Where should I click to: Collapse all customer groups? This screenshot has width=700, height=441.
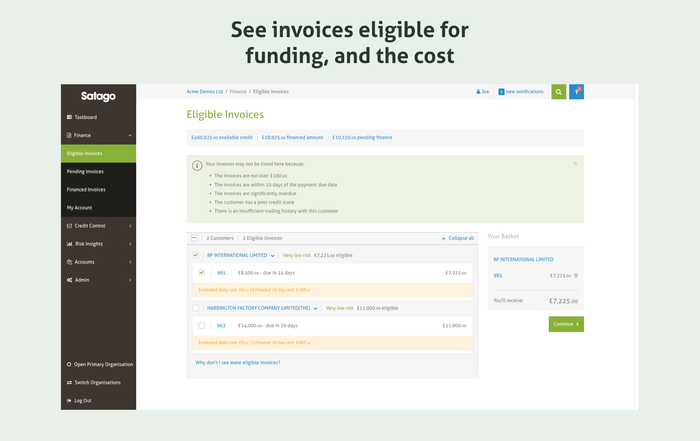458,238
